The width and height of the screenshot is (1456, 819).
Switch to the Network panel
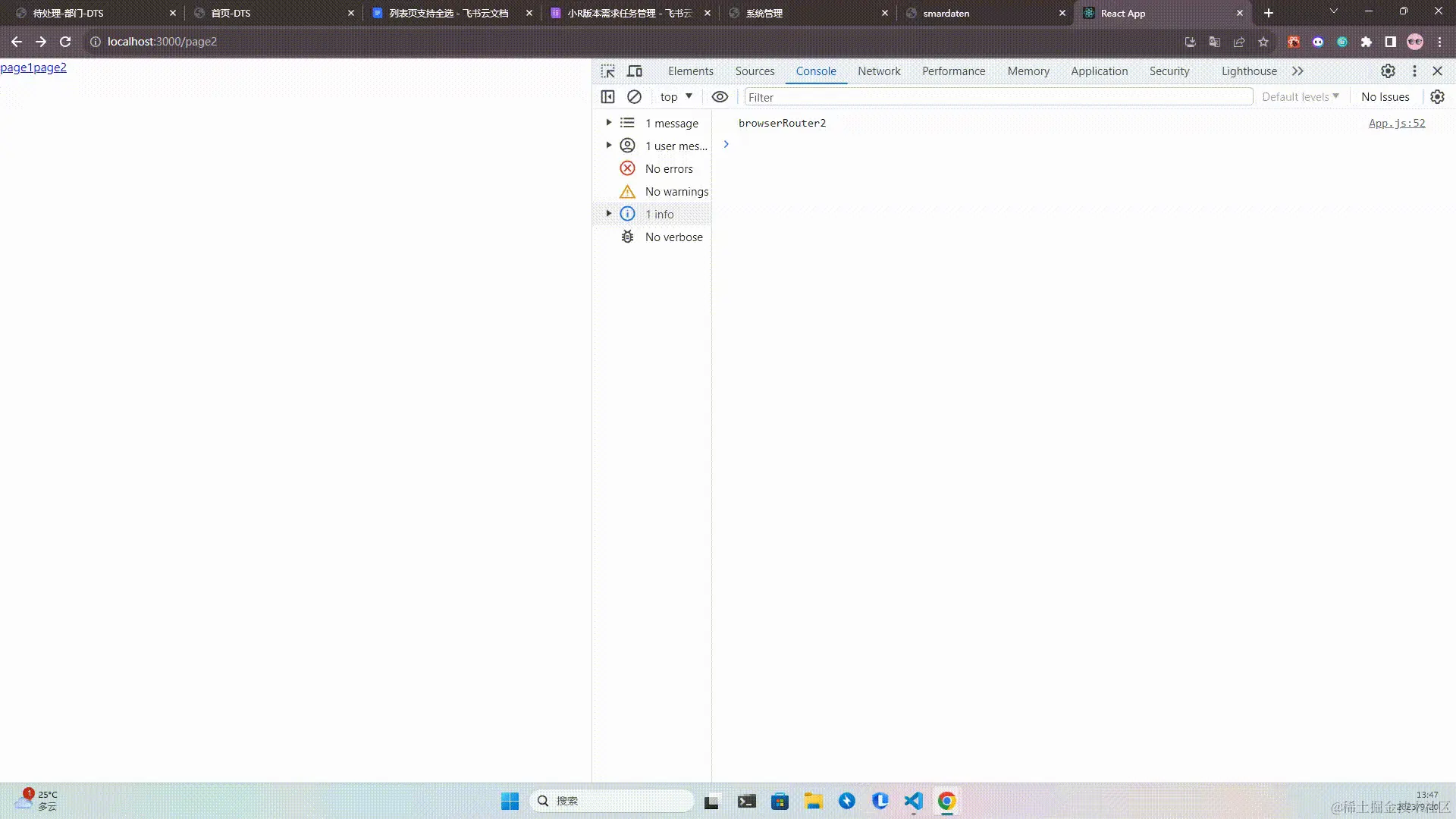point(878,71)
